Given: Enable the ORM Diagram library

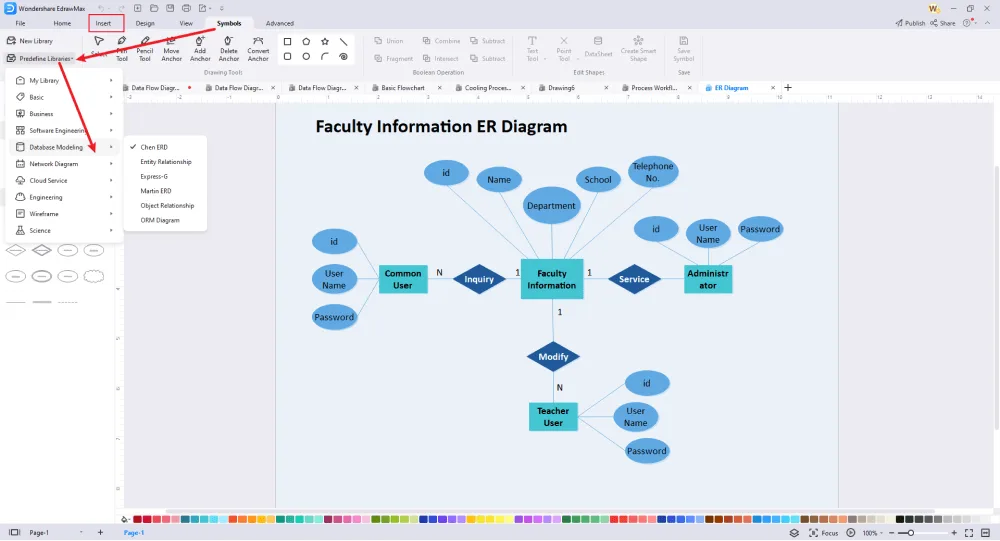Looking at the screenshot, I should click(159, 220).
